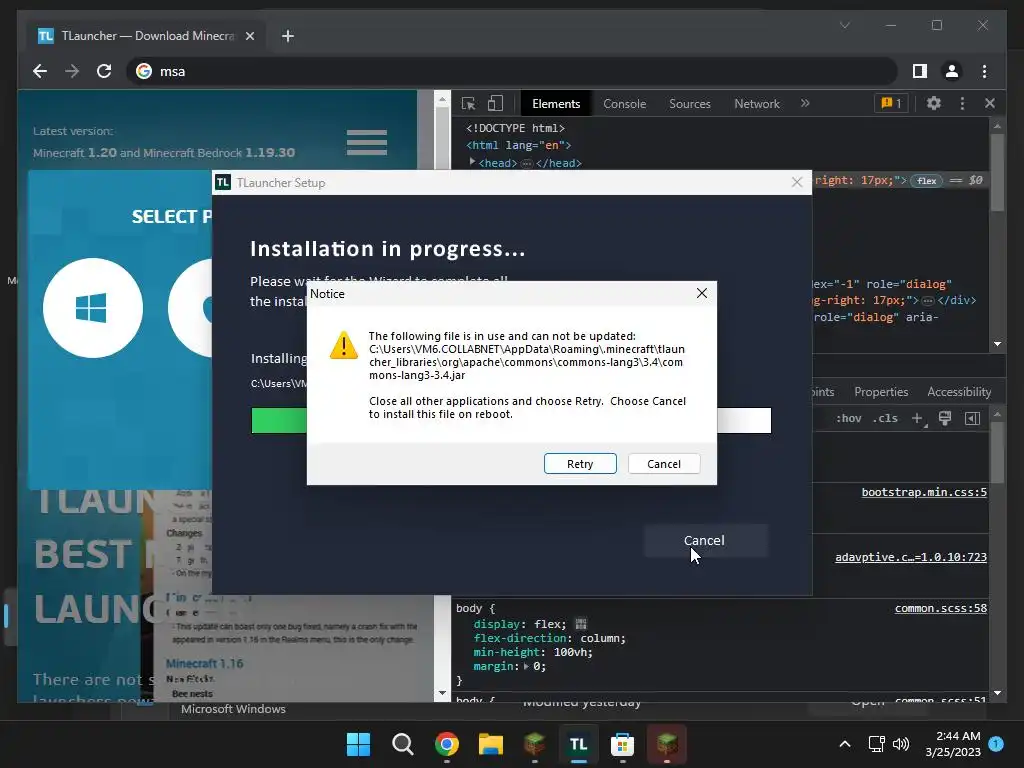Expand the margin shorthand property

tap(526, 666)
